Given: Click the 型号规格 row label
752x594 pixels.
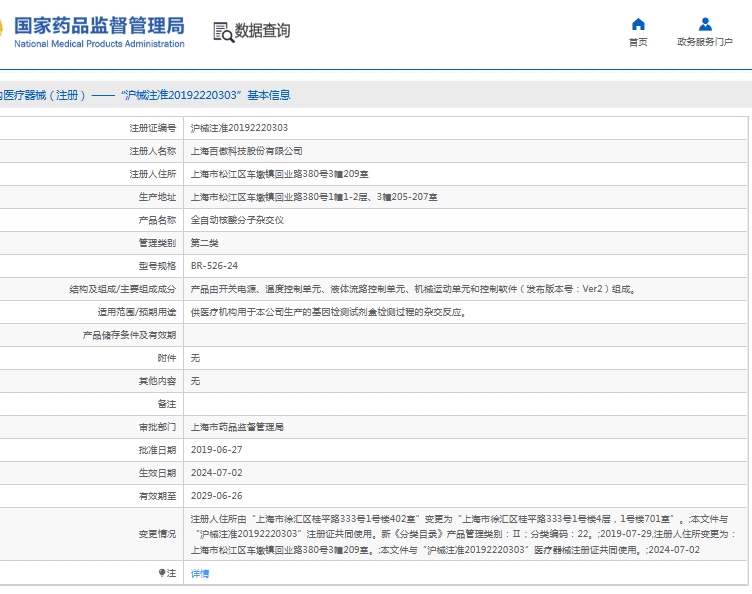Looking at the screenshot, I should [157, 266].
